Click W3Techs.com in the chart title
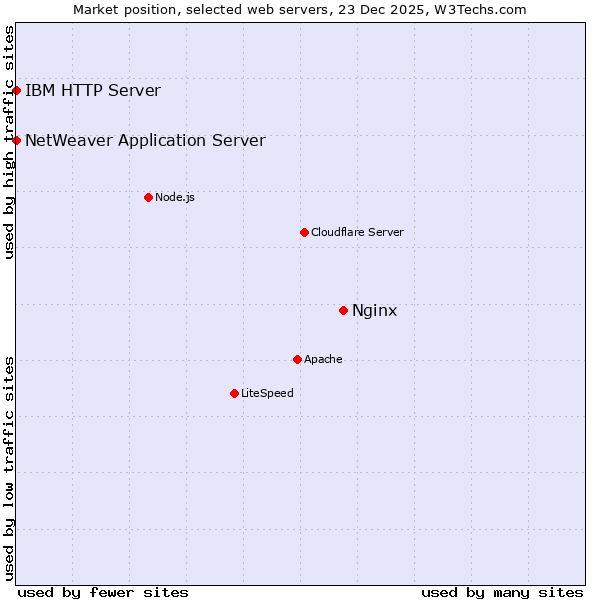Viewport: 600px width, 600px height. [483, 9]
